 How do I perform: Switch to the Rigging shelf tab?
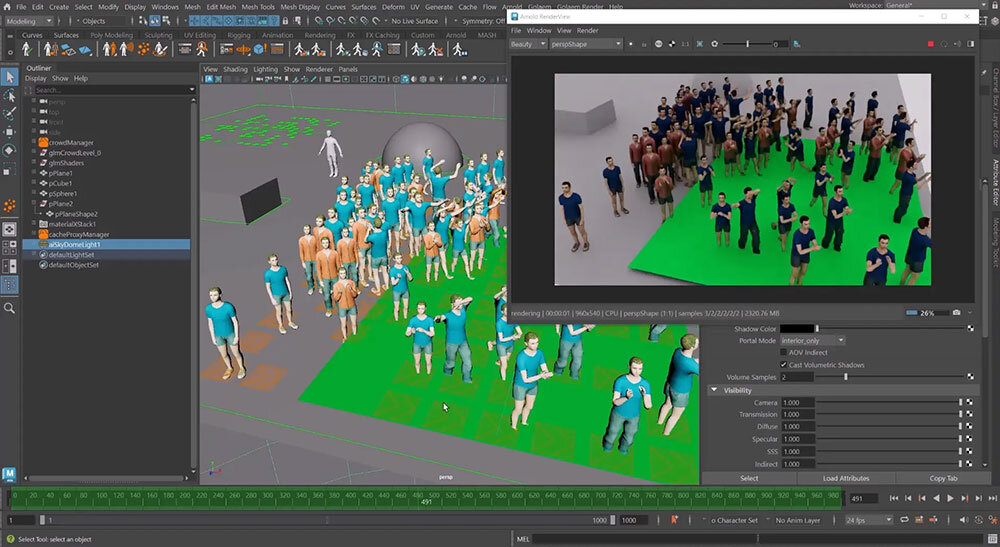[239, 35]
